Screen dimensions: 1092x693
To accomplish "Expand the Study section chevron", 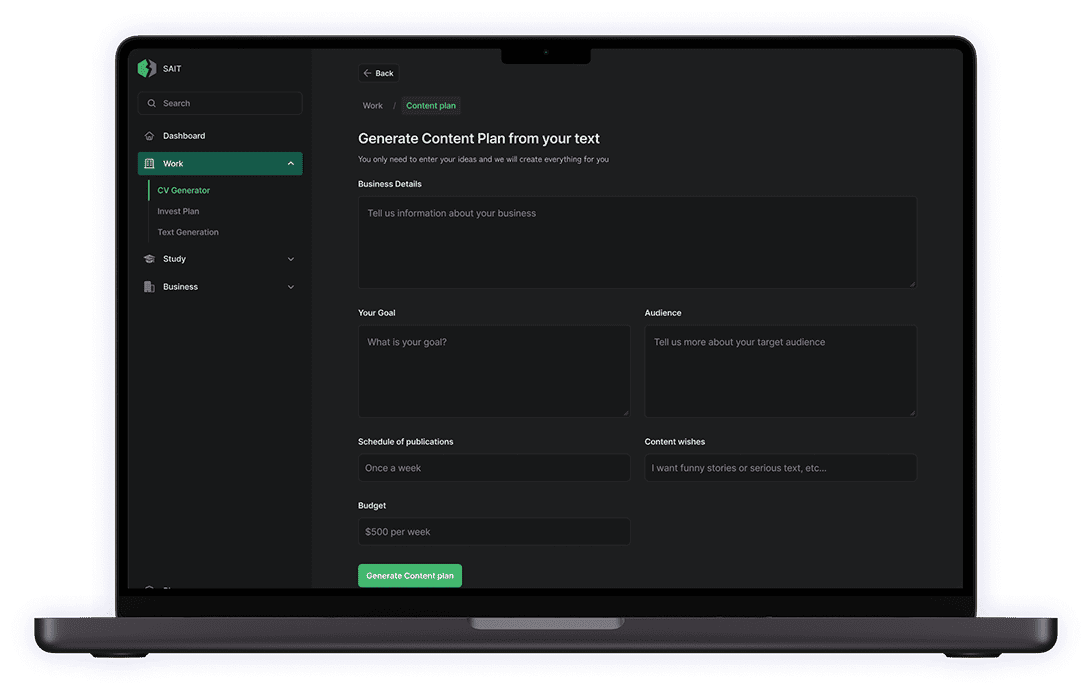I will click(x=291, y=259).
